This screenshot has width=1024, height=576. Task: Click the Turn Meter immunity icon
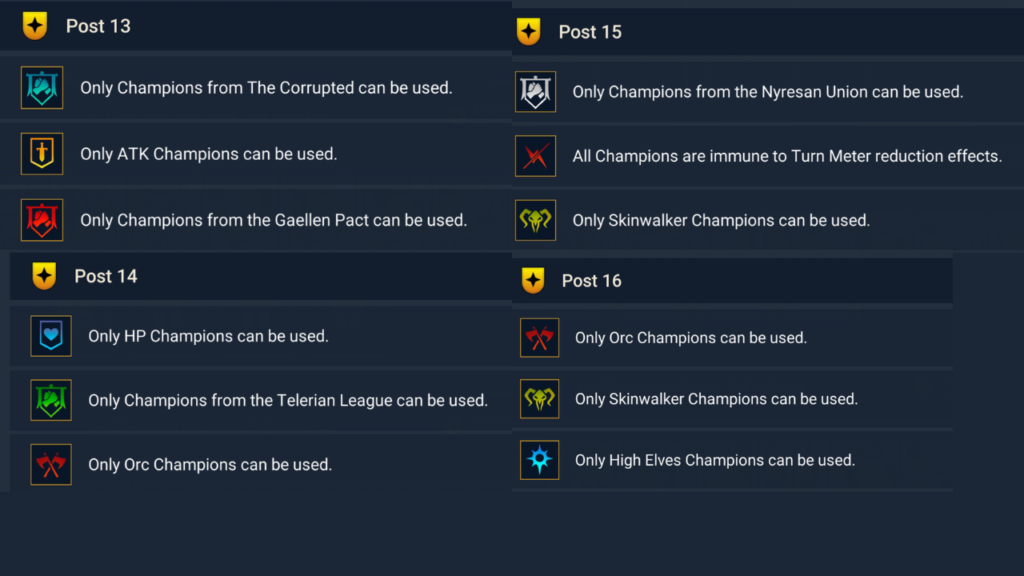535,156
